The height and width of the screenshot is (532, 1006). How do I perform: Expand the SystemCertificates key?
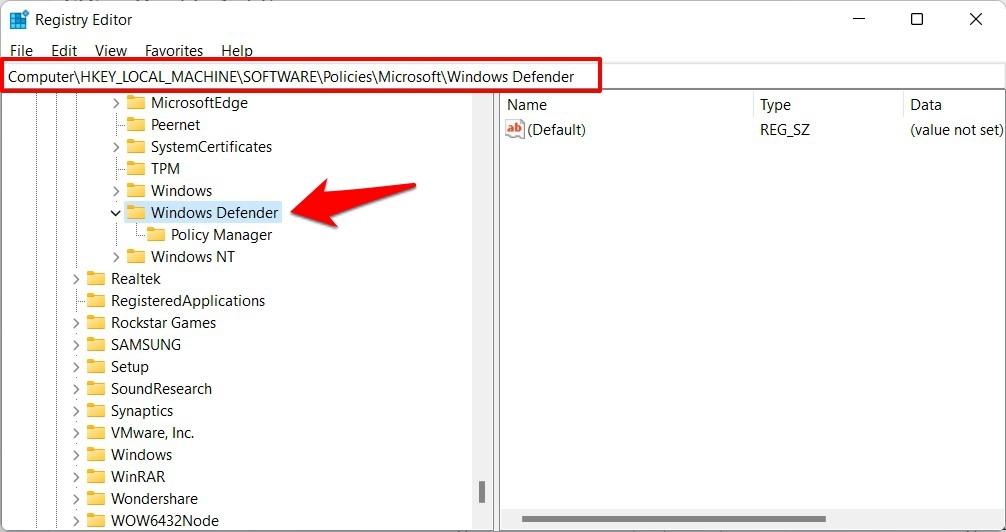[x=115, y=147]
